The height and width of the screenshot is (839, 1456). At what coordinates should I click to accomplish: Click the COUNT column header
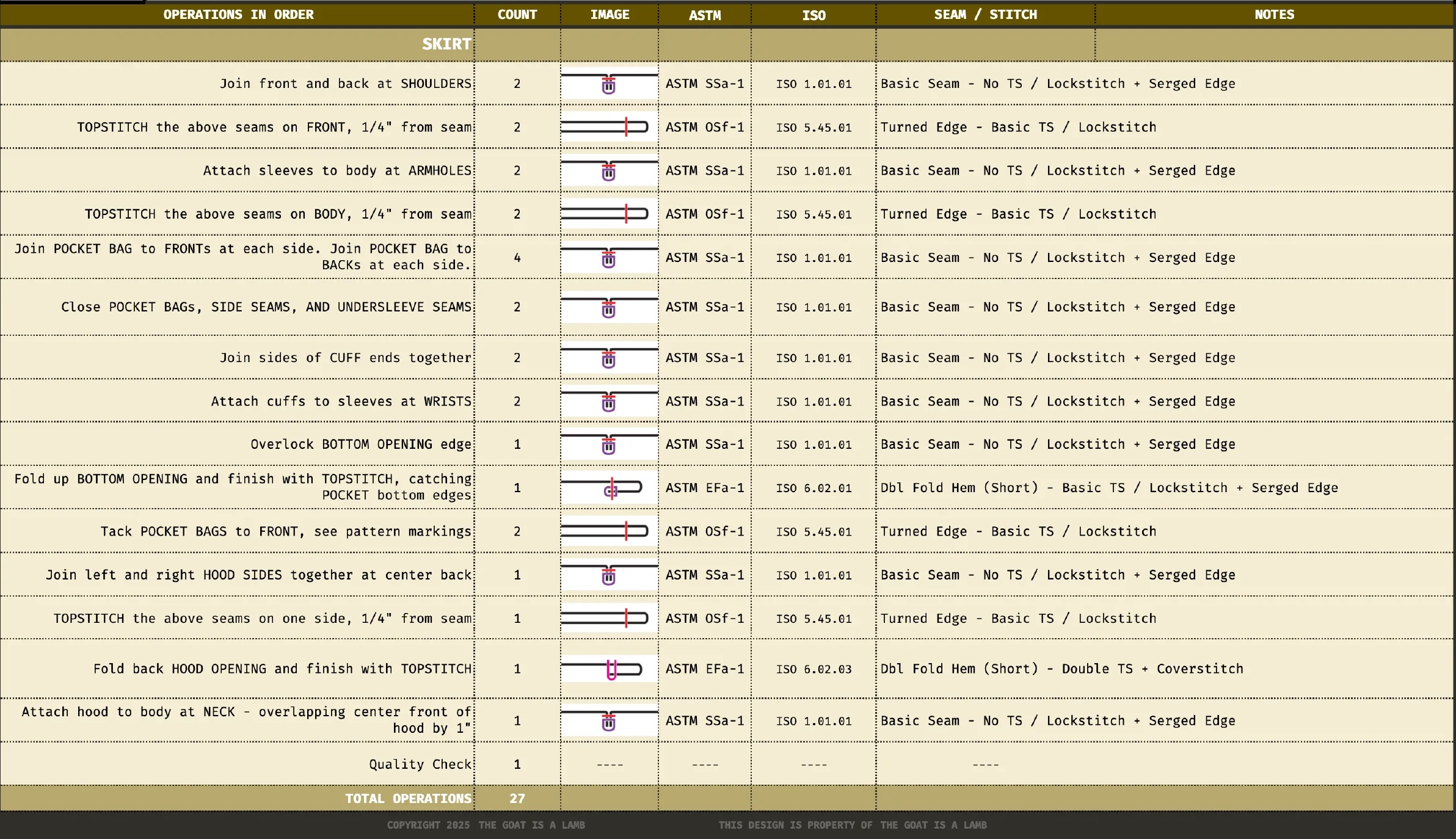coord(517,15)
